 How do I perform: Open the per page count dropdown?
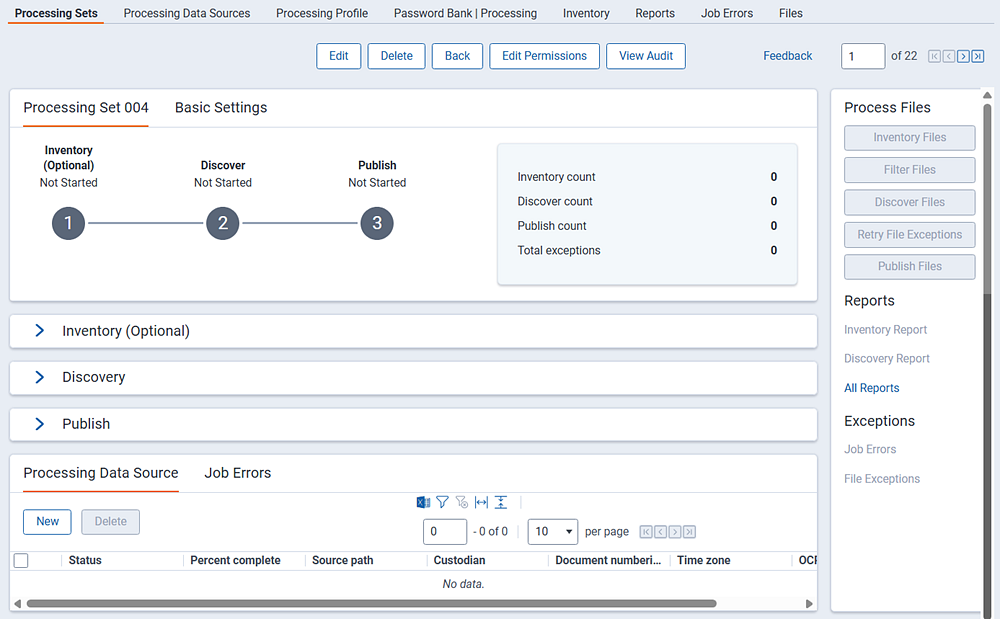click(552, 531)
